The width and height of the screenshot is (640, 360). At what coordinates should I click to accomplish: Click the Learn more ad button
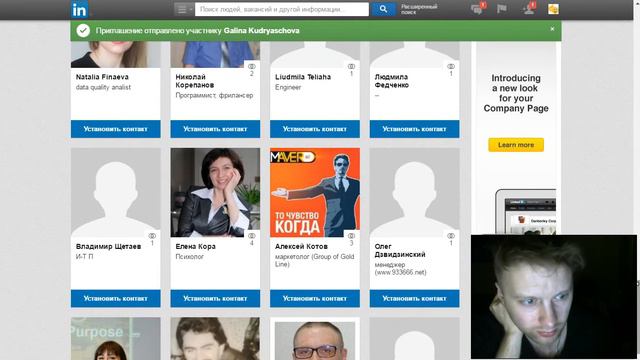pyautogui.click(x=516, y=145)
